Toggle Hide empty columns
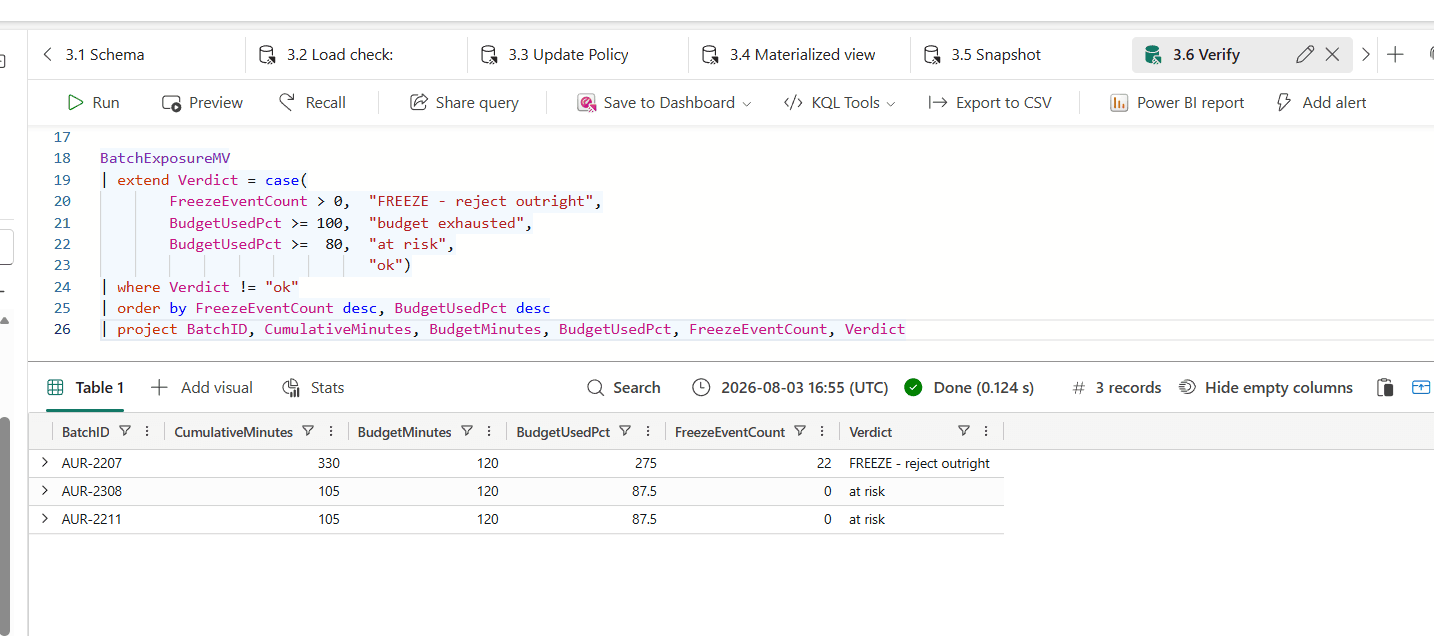Image resolution: width=1434 pixels, height=636 pixels. (1265, 388)
